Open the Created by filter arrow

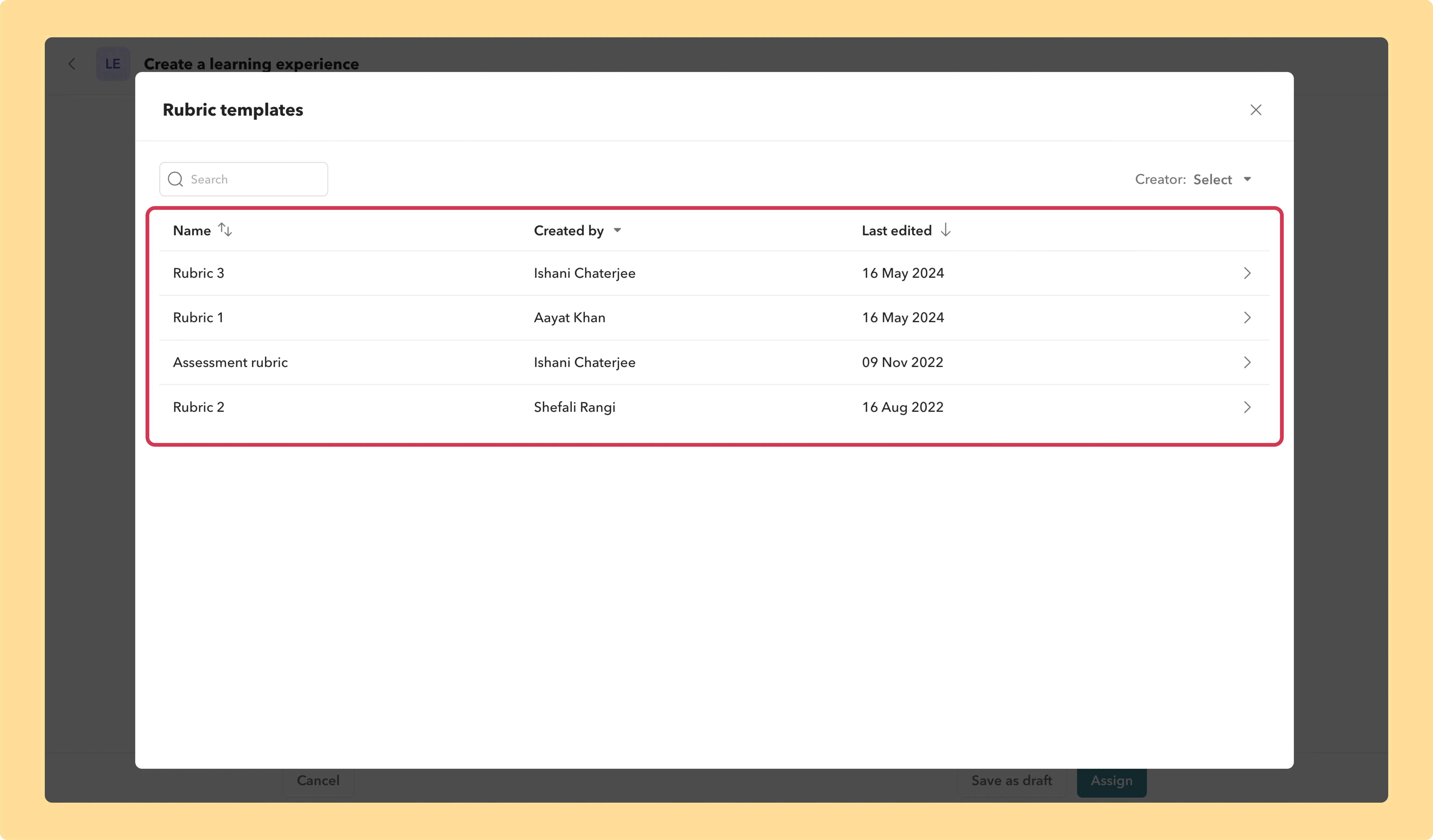click(x=618, y=230)
